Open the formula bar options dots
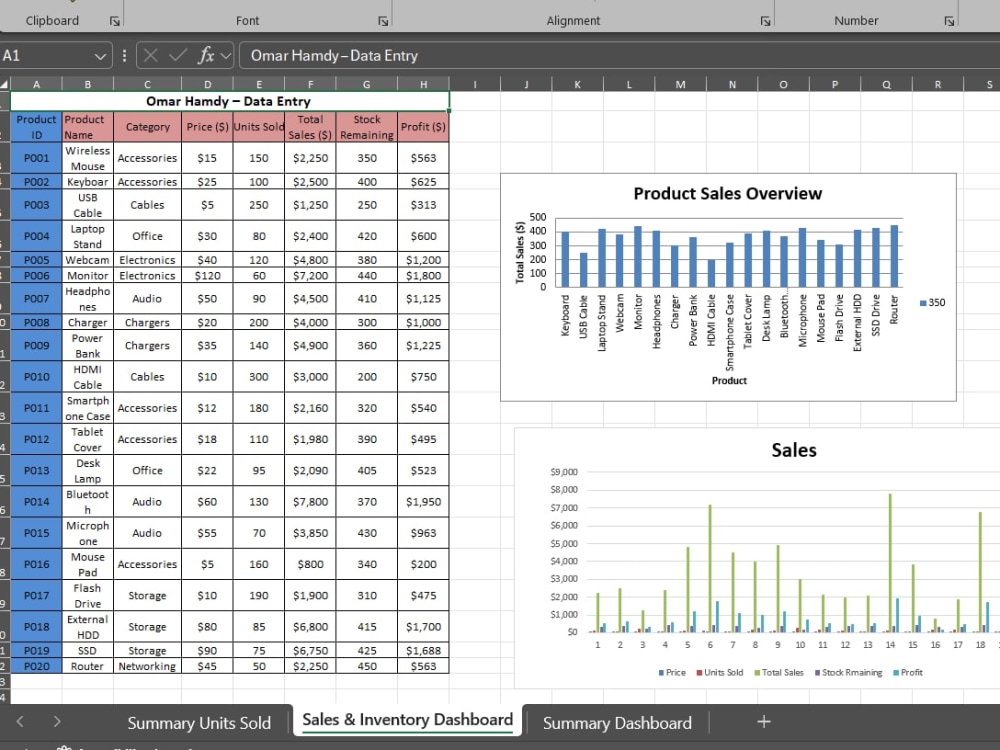The width and height of the screenshot is (1000, 750). click(x=124, y=55)
